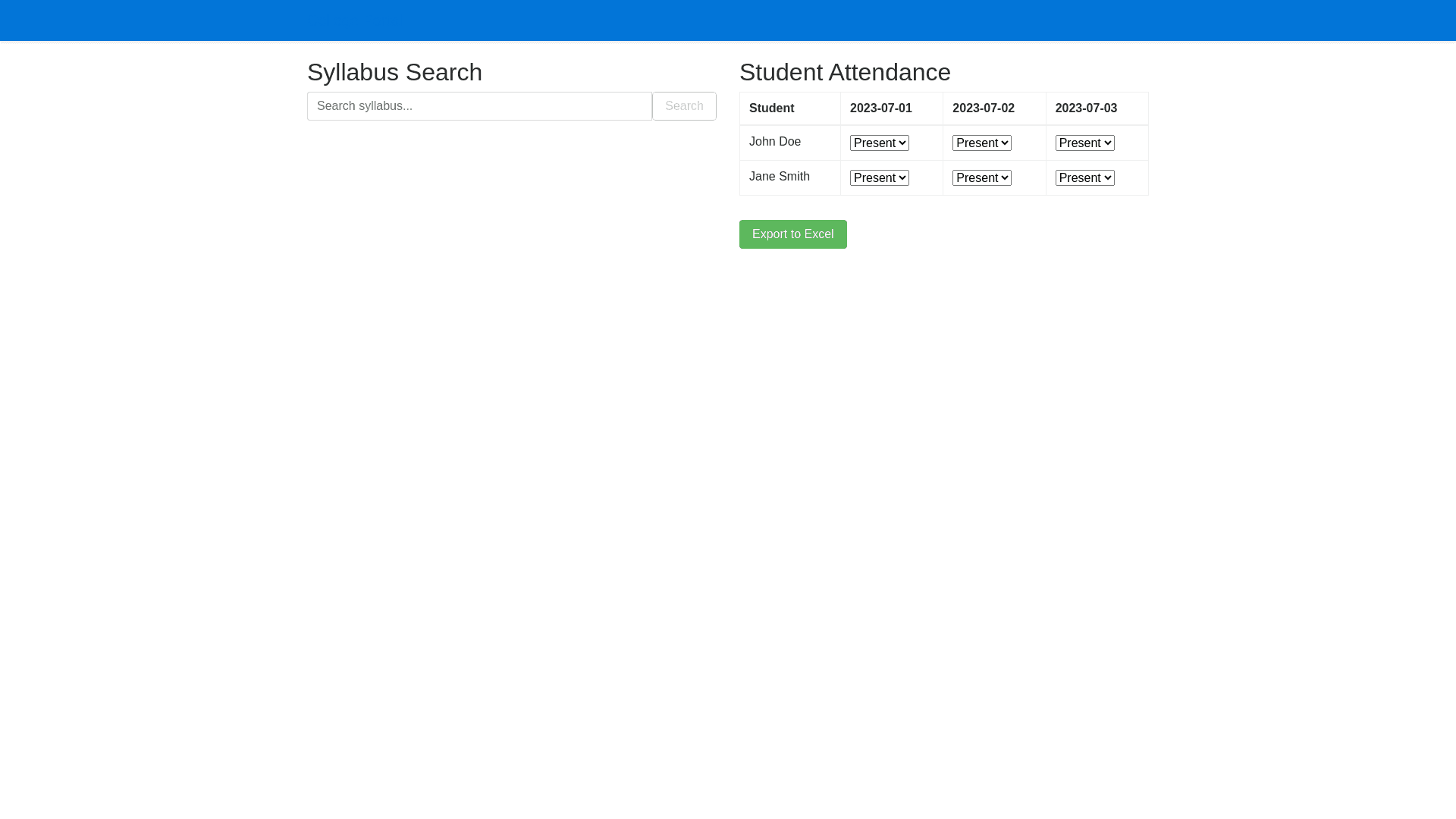The image size is (1456, 819).
Task: Click the Syllabus Search heading
Action: pyautogui.click(x=394, y=72)
